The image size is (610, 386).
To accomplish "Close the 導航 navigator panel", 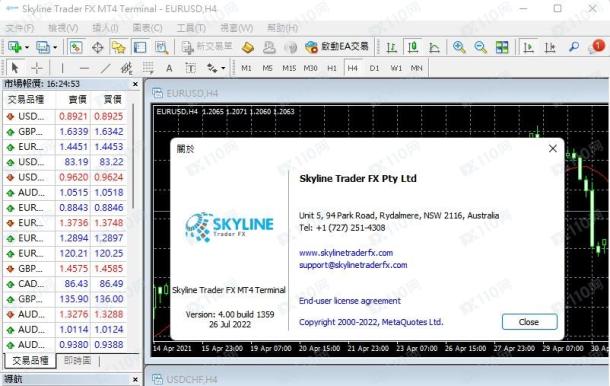I will coord(135,379).
